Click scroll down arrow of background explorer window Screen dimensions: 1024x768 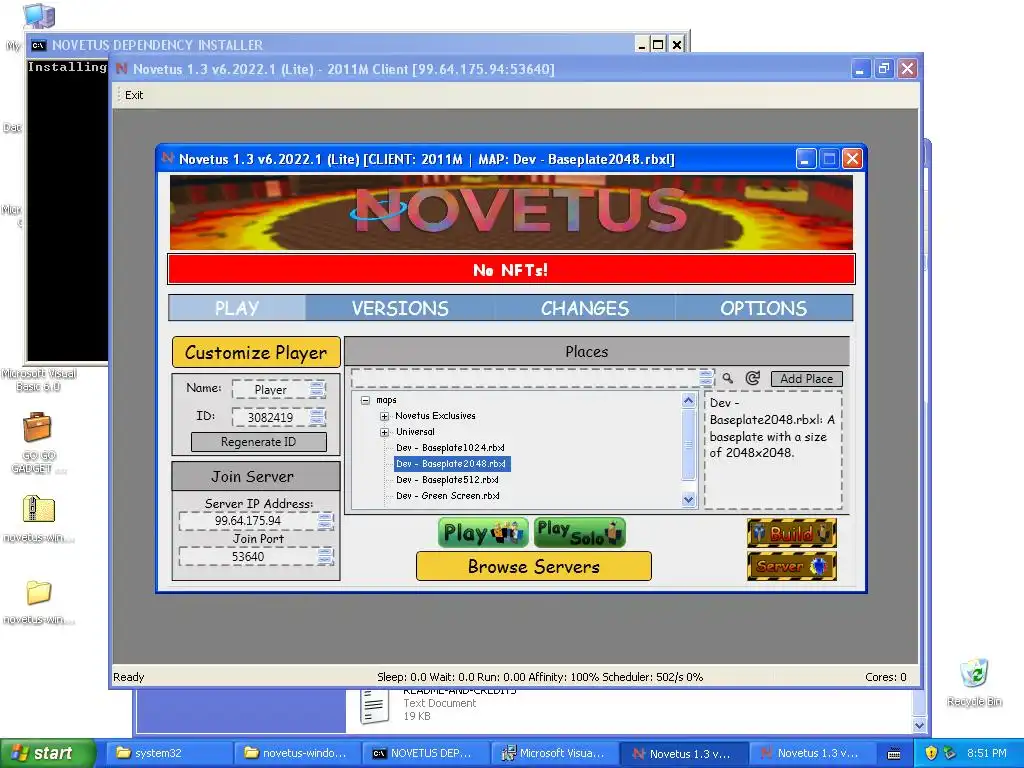tap(919, 725)
